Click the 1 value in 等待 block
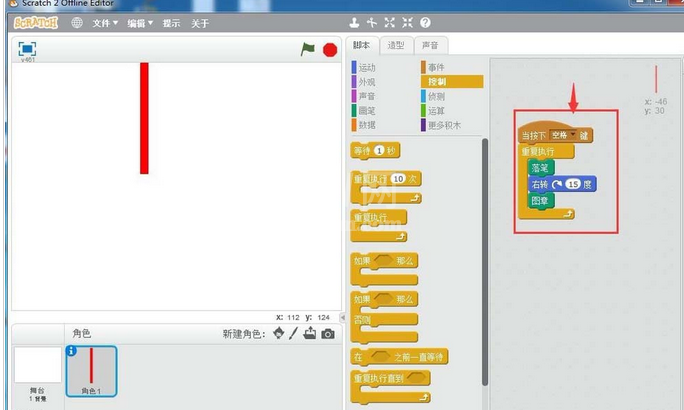 pyautogui.click(x=379, y=150)
